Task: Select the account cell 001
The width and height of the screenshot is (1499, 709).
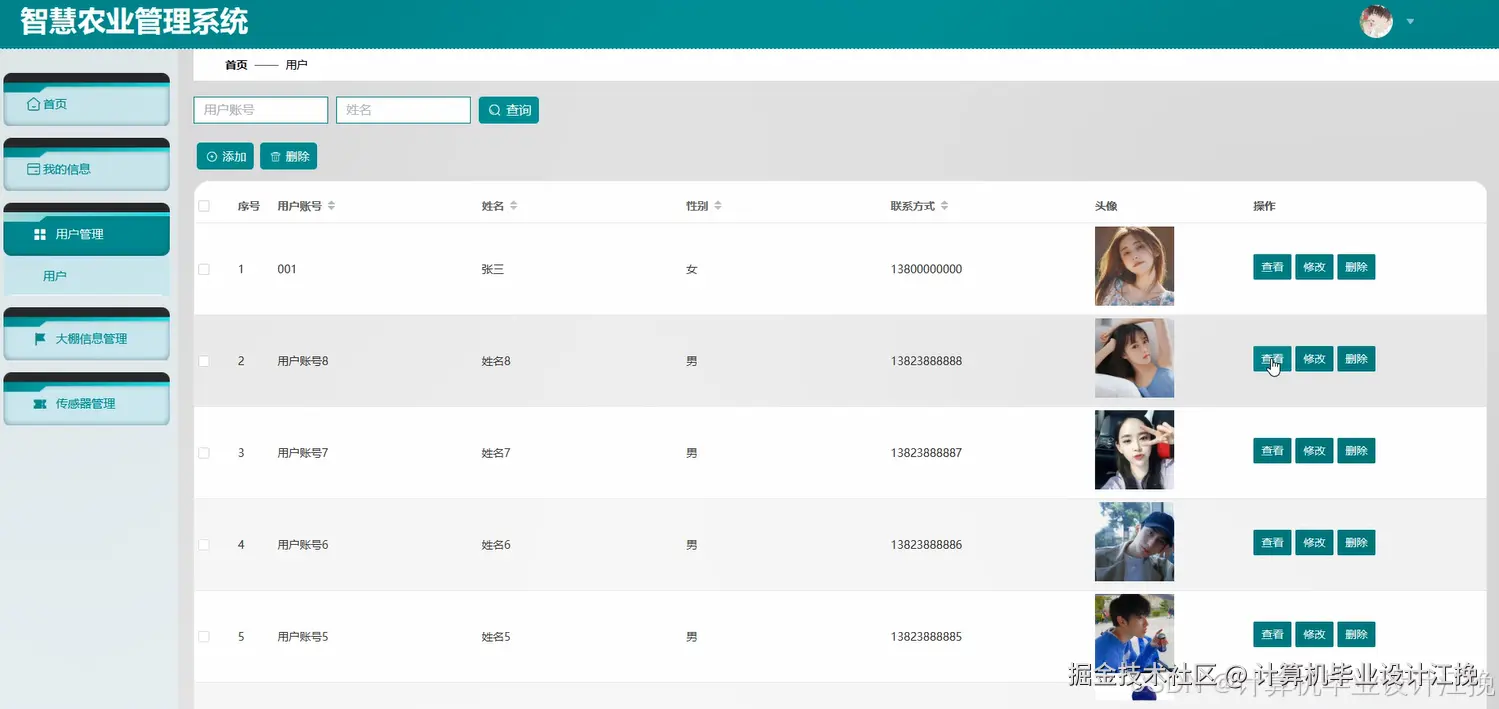Action: (x=287, y=269)
